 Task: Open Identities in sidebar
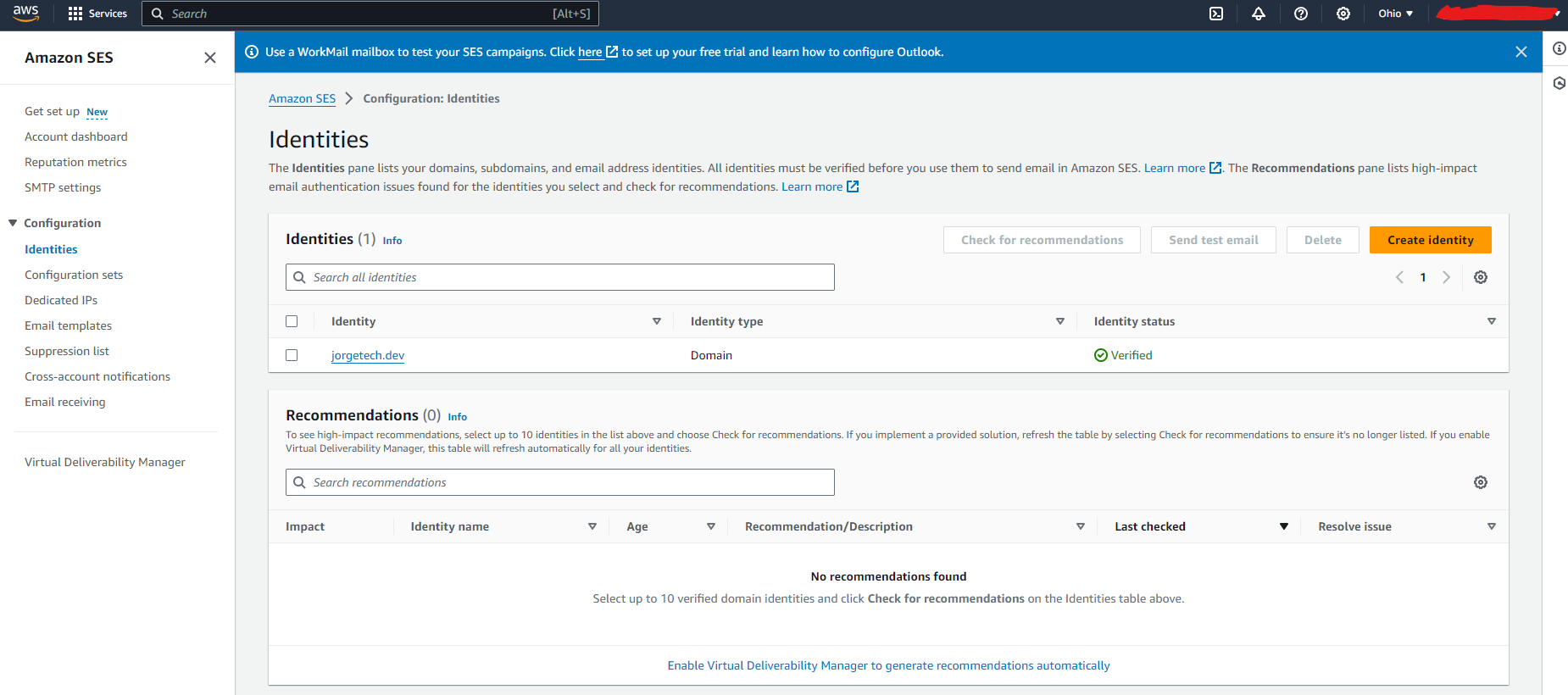(x=51, y=249)
